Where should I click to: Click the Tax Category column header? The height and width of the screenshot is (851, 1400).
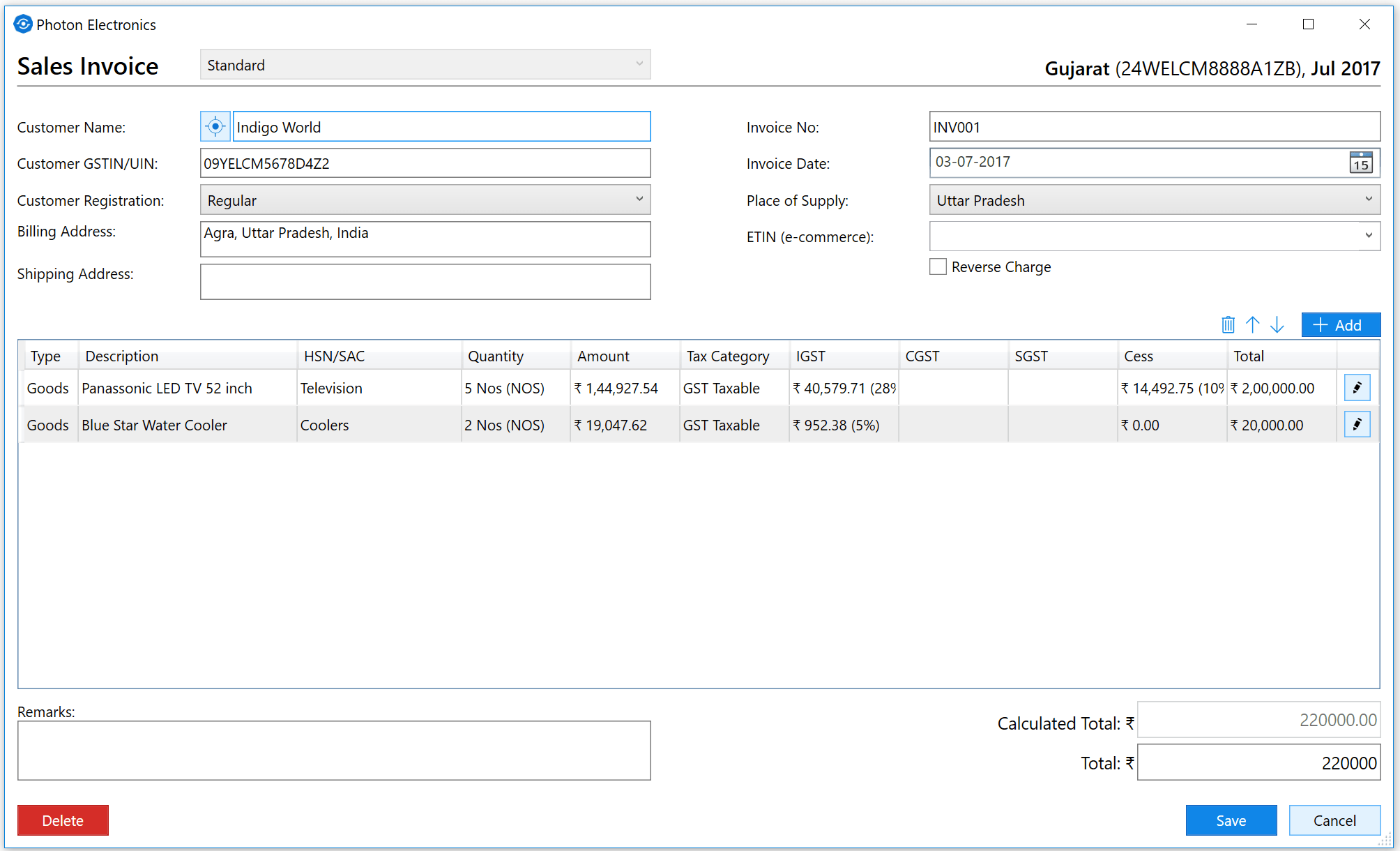[x=727, y=356]
